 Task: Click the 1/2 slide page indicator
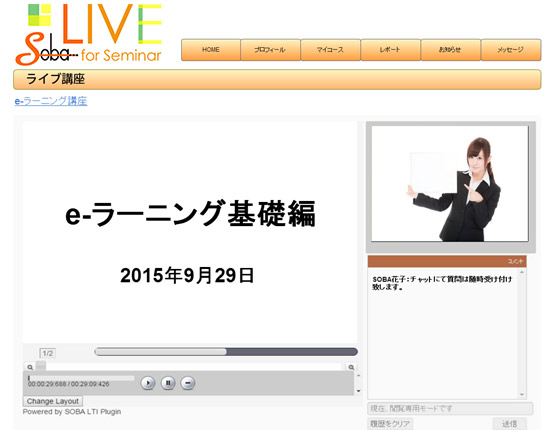pos(48,353)
